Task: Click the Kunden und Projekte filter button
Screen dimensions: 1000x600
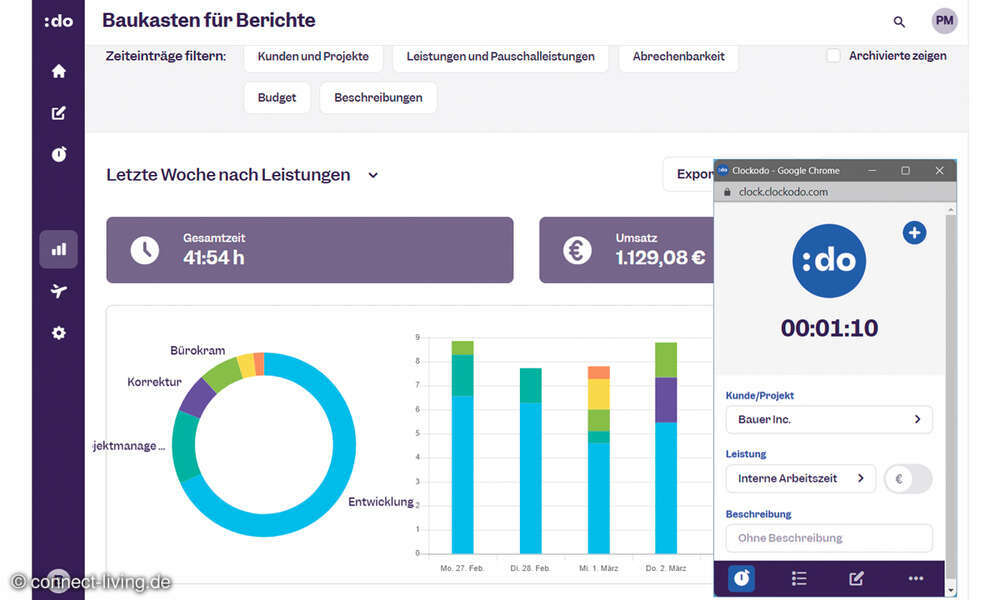Action: coord(313,56)
